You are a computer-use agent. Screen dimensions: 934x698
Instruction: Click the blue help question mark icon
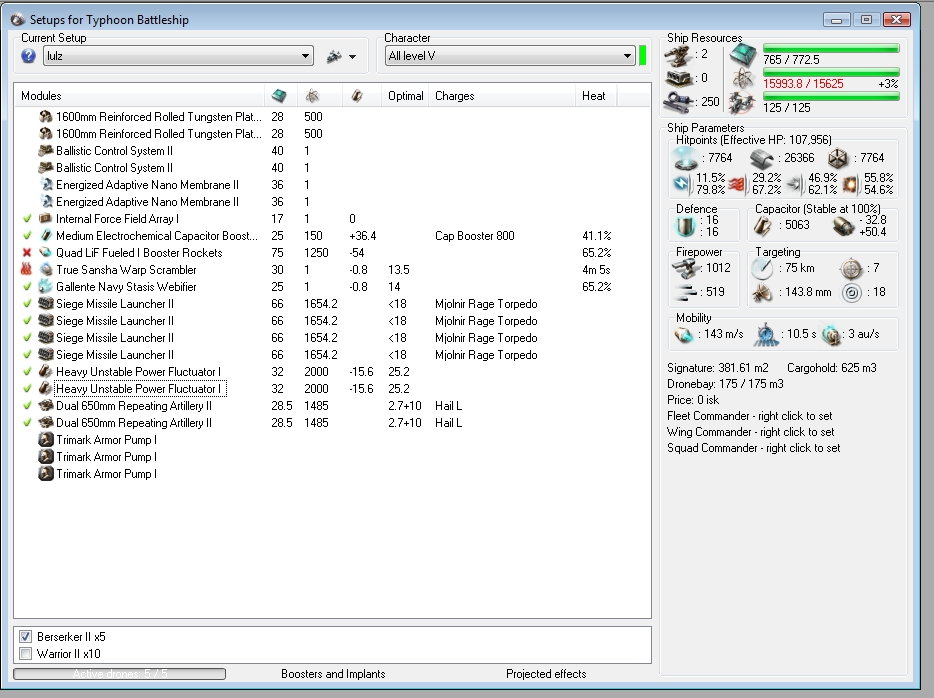tap(28, 57)
